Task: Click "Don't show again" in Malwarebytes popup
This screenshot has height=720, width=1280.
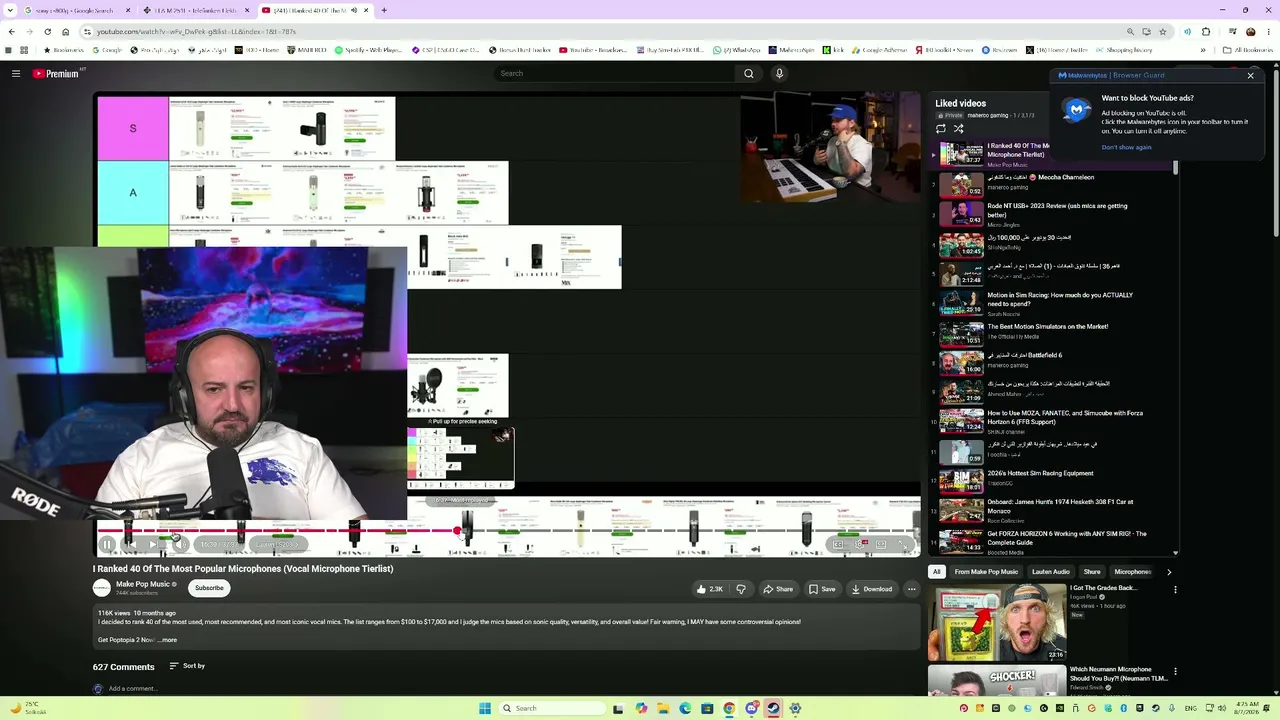Action: coord(1126,147)
